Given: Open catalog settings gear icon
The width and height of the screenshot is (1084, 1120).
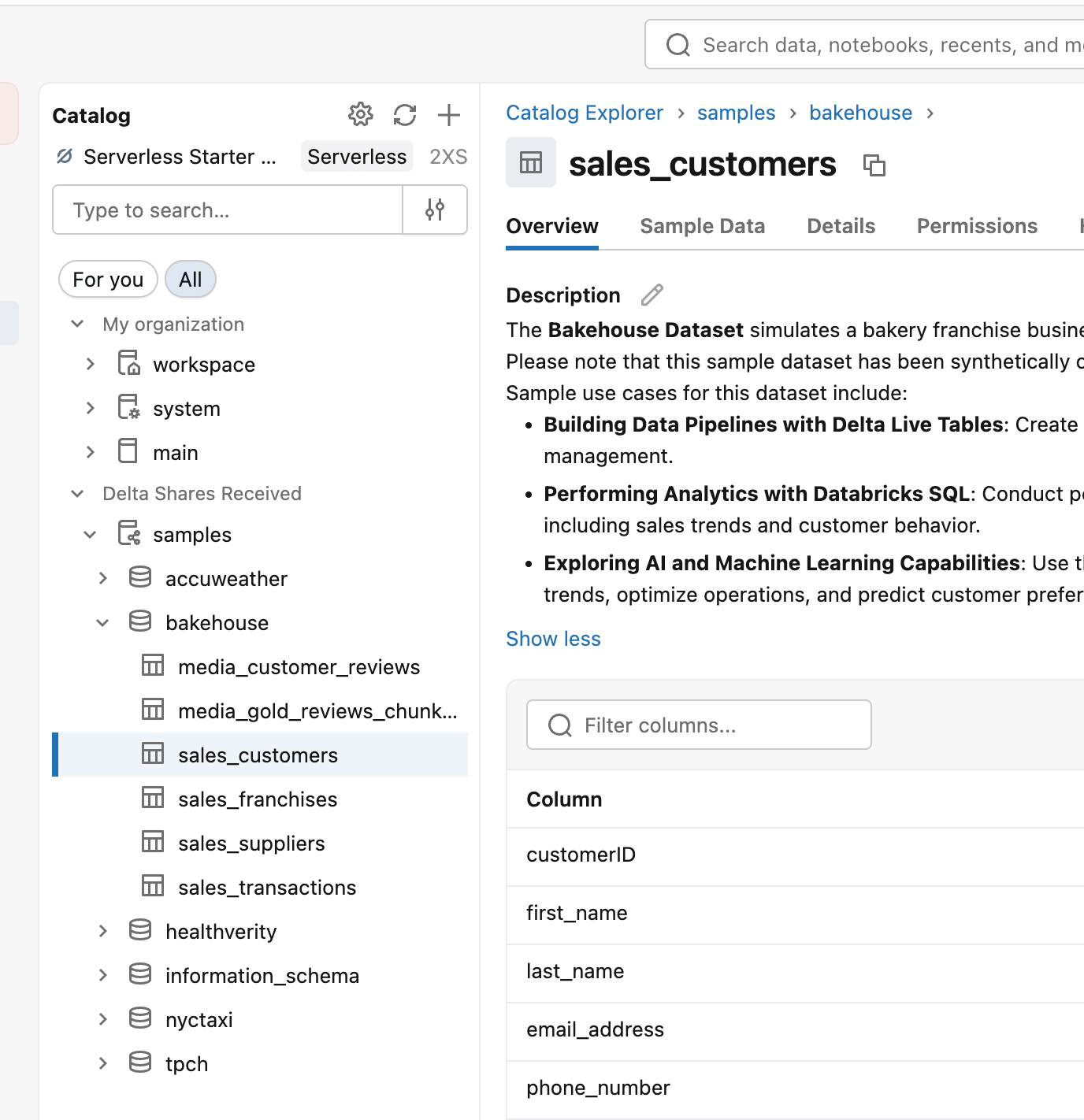Looking at the screenshot, I should 360,115.
